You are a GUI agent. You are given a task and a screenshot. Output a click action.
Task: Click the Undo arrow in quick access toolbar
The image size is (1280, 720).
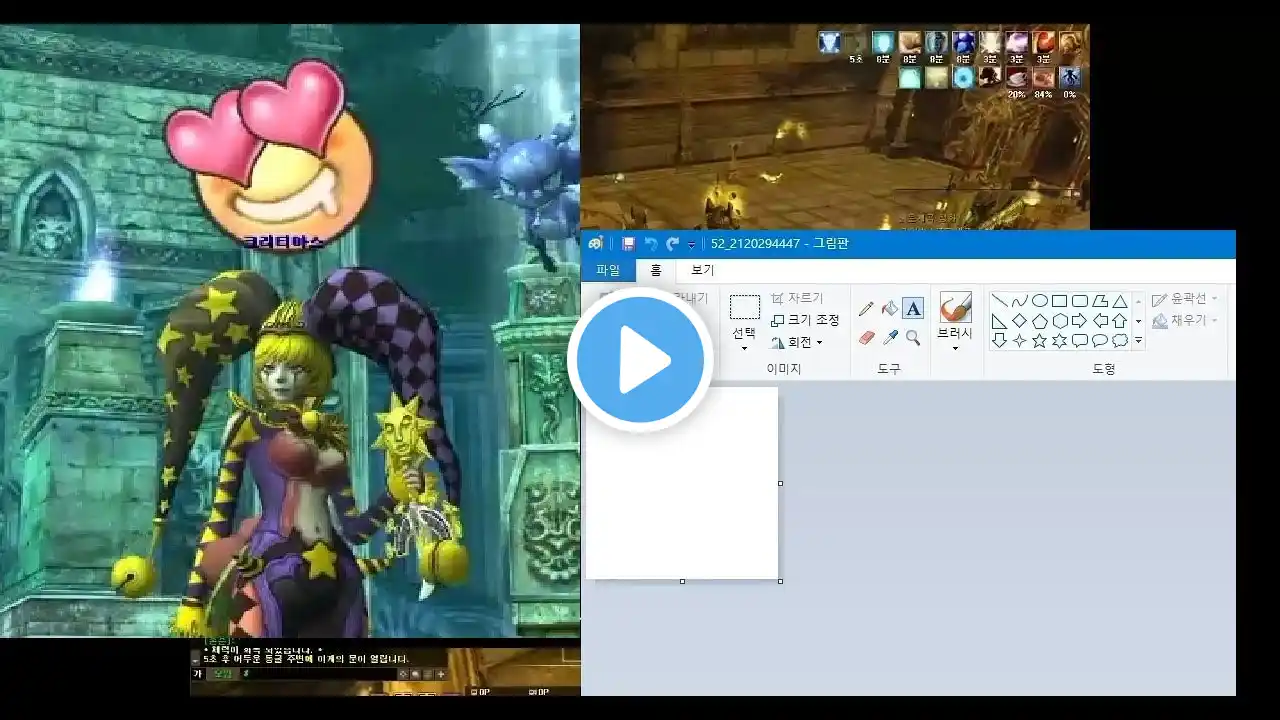click(651, 243)
